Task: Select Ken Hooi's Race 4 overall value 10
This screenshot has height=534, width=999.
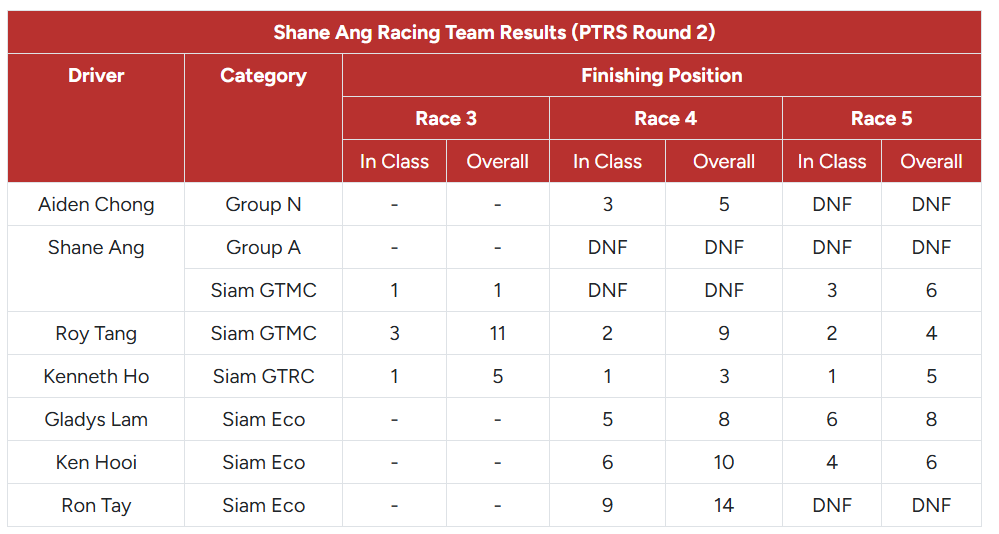Action: pyautogui.click(x=724, y=463)
